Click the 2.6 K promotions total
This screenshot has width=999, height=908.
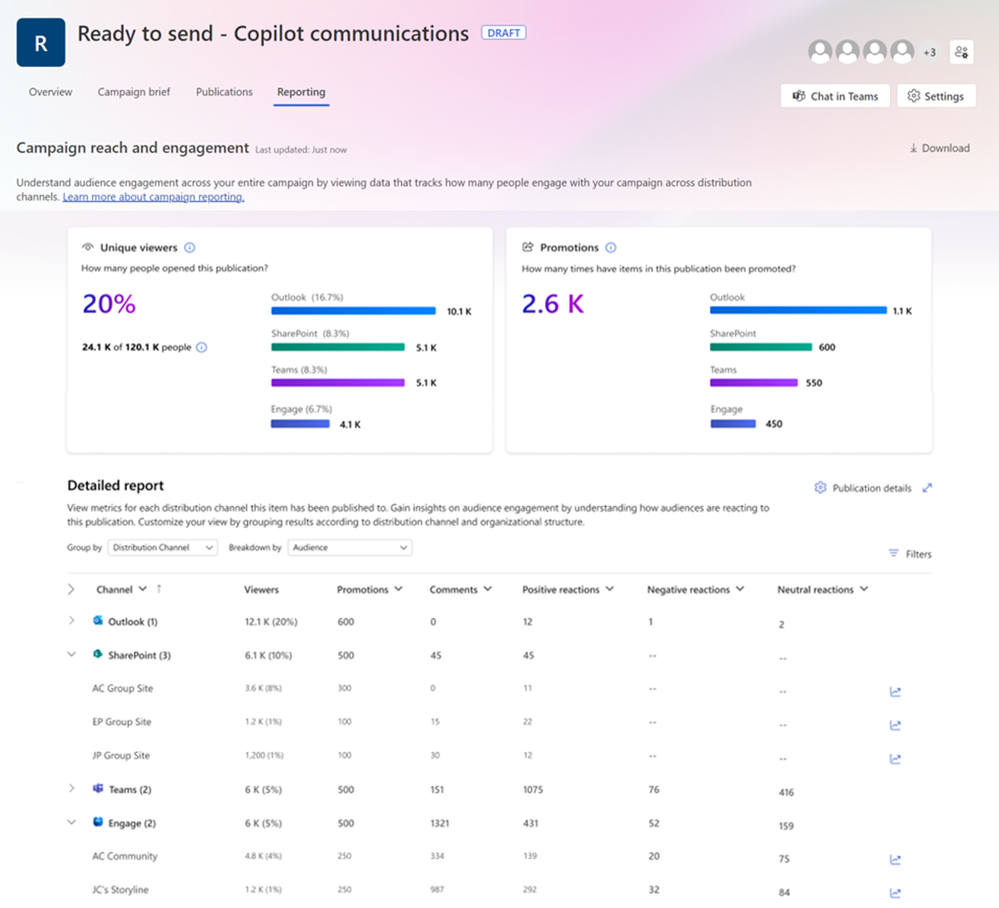[x=553, y=304]
